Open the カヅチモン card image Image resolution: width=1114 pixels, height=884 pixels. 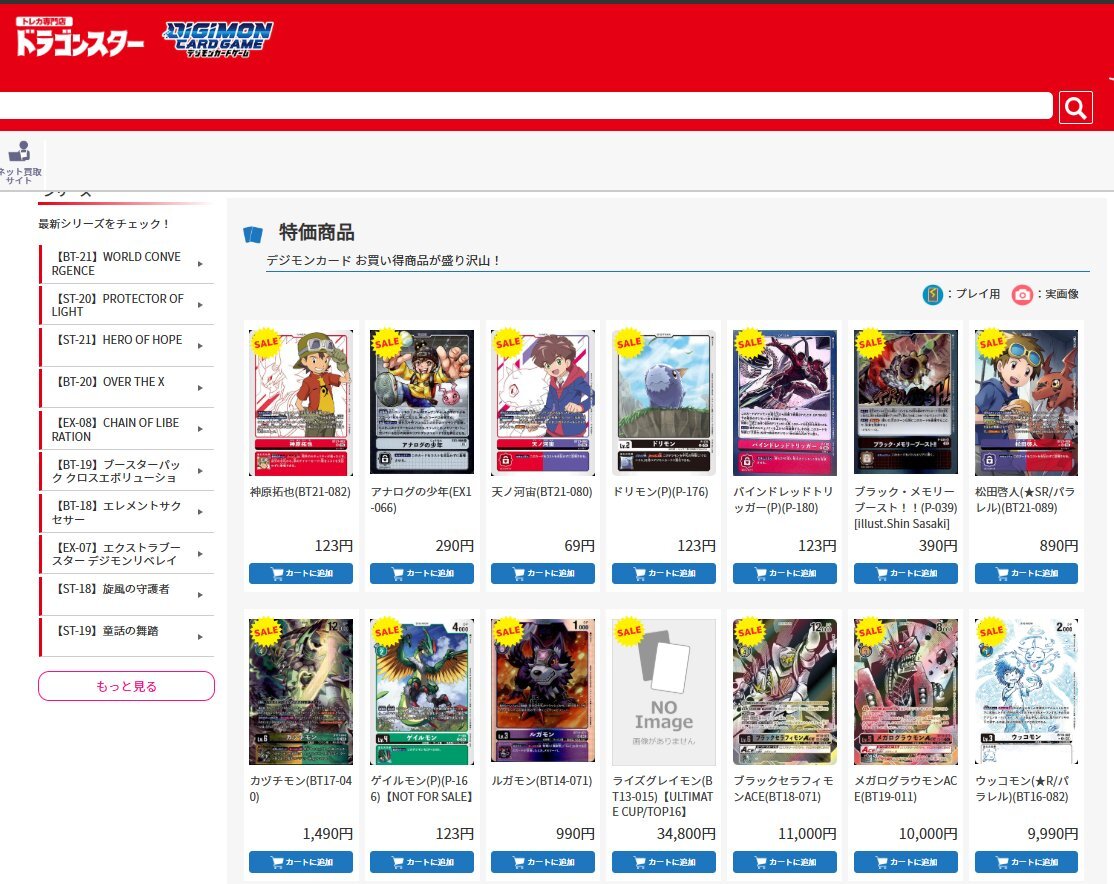pyautogui.click(x=301, y=691)
